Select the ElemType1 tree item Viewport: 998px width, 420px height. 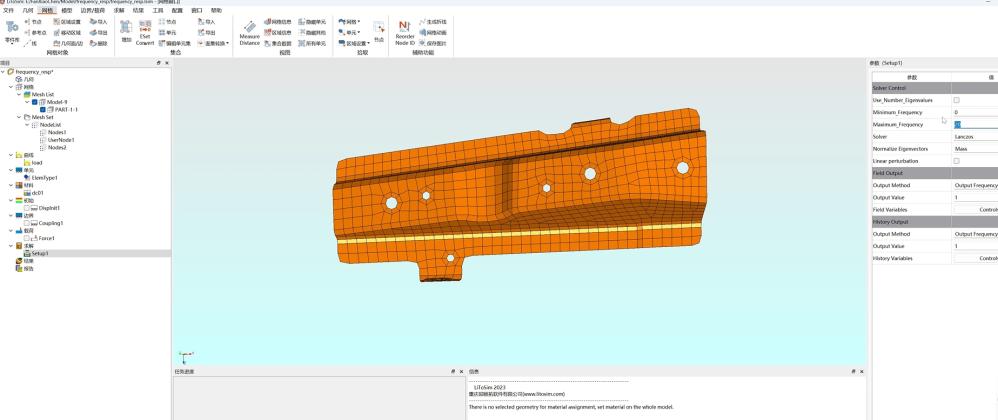click(x=45, y=178)
